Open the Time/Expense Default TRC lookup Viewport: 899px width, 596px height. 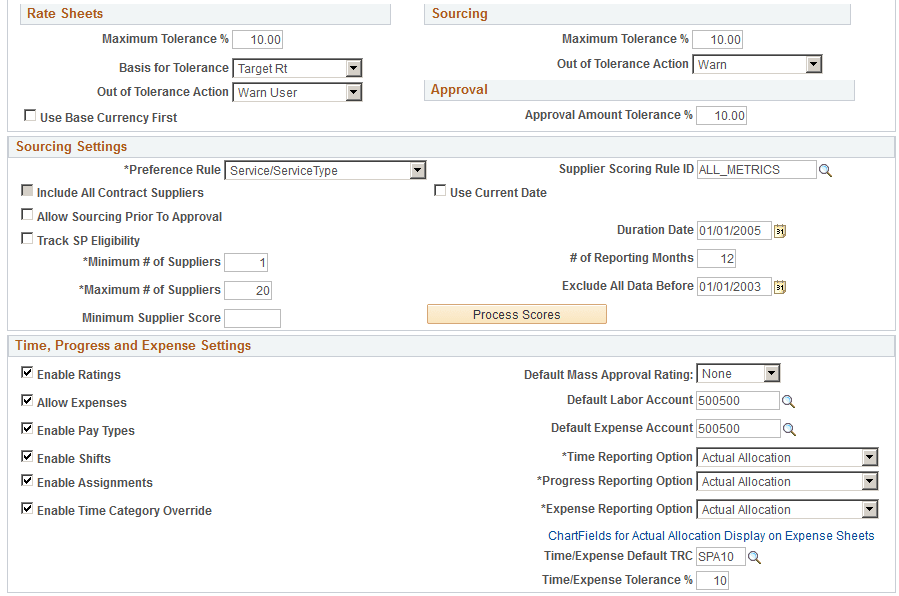pos(754,556)
